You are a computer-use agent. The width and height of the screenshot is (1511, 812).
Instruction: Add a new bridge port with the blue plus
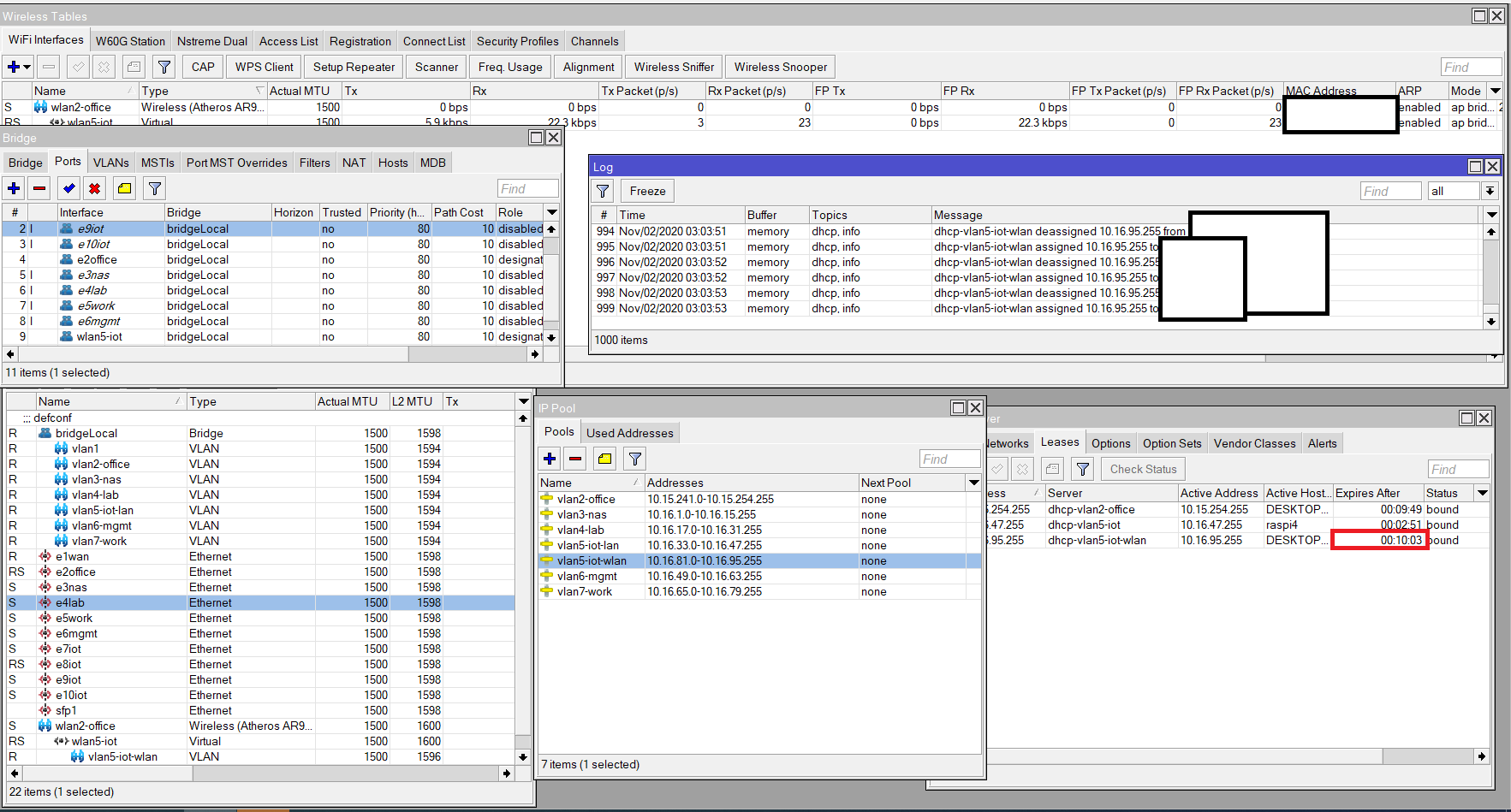[x=15, y=188]
